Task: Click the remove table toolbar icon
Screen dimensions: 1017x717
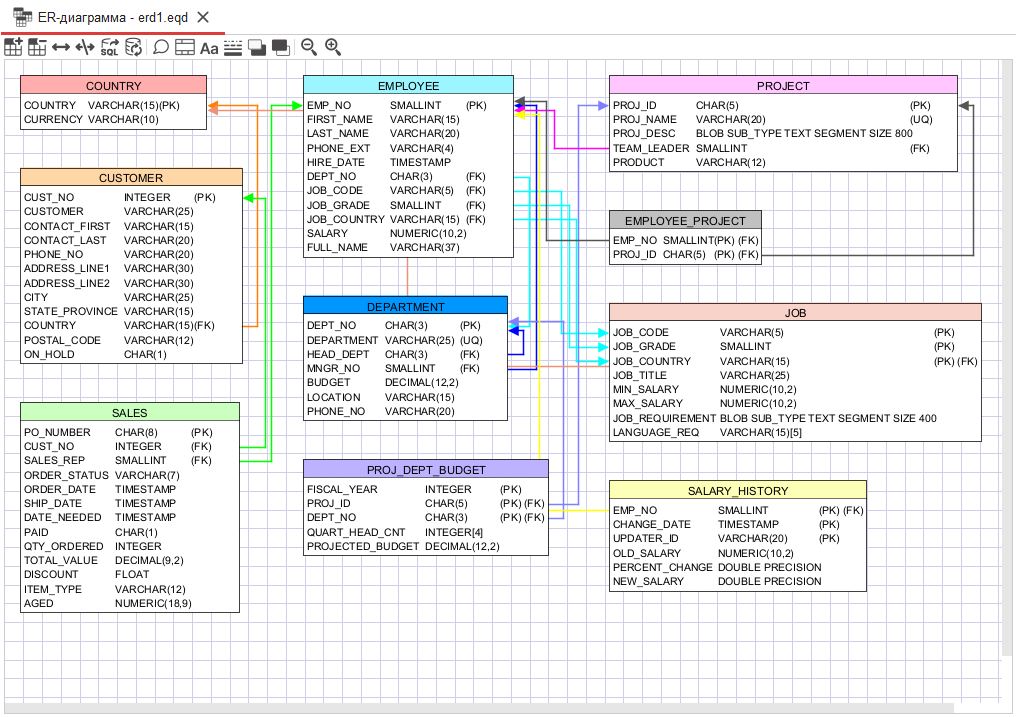Action: click(x=37, y=47)
